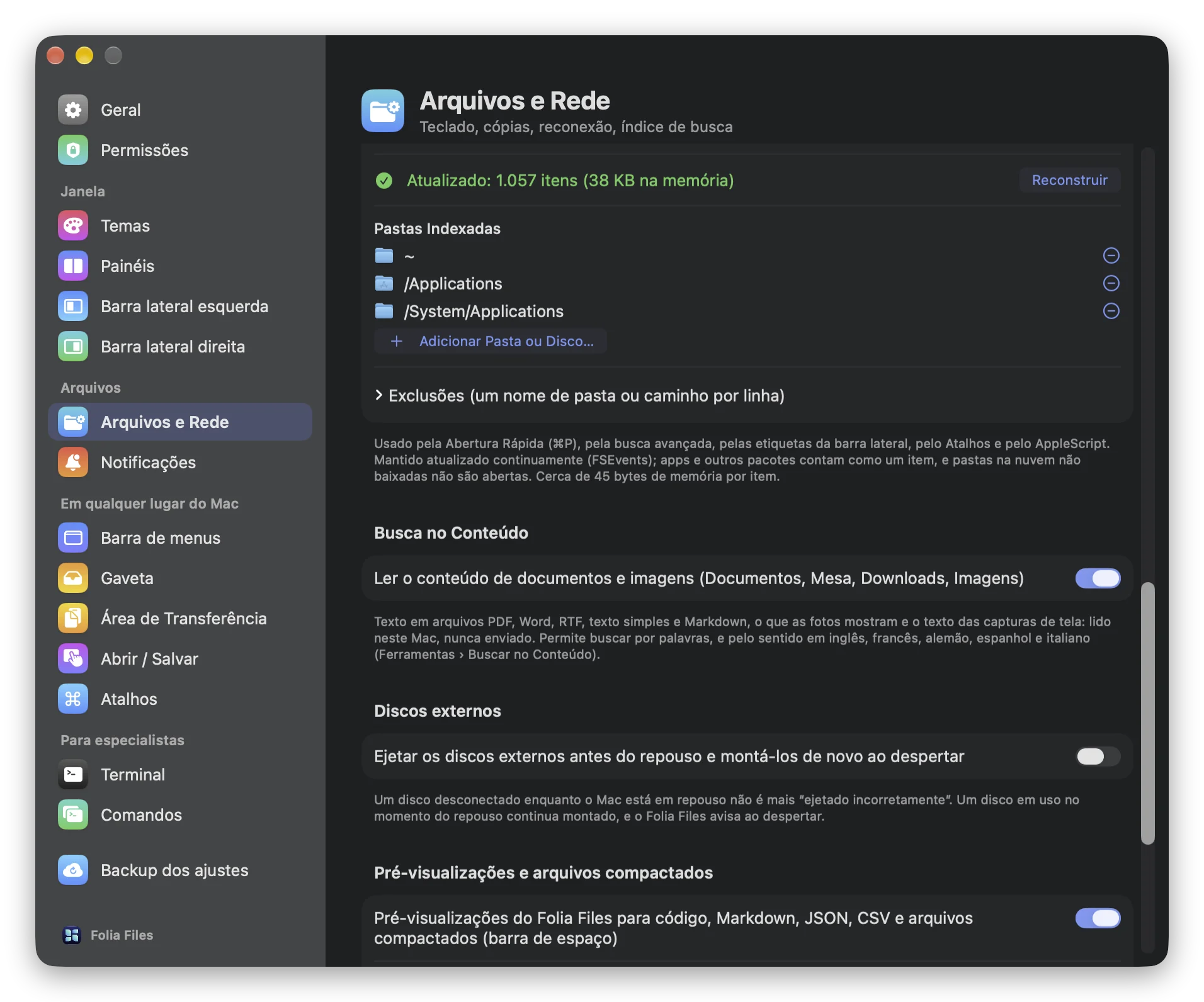Screen dimensions: 1204x1002
Task: Click the 'Busca no Conteúdo' heading
Action: 451,533
